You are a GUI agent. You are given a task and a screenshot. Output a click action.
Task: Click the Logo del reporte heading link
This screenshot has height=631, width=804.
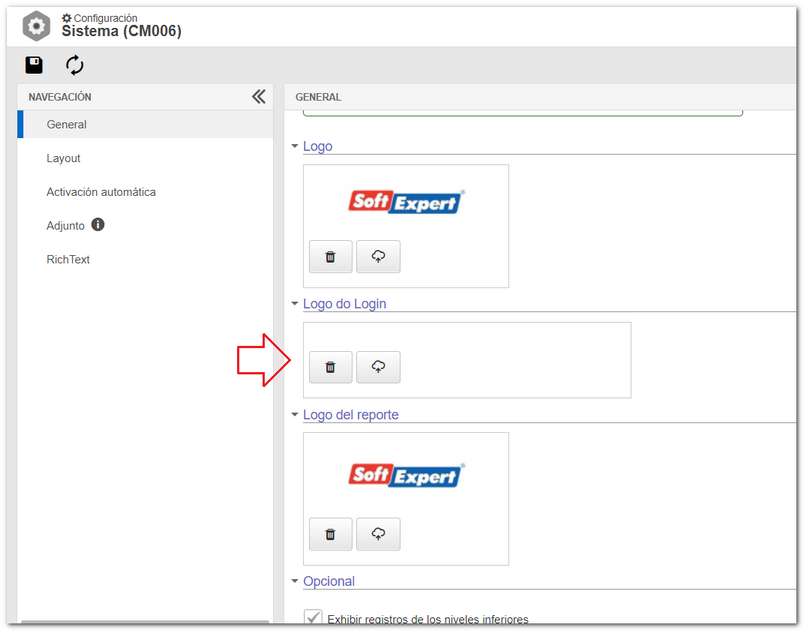tap(351, 415)
